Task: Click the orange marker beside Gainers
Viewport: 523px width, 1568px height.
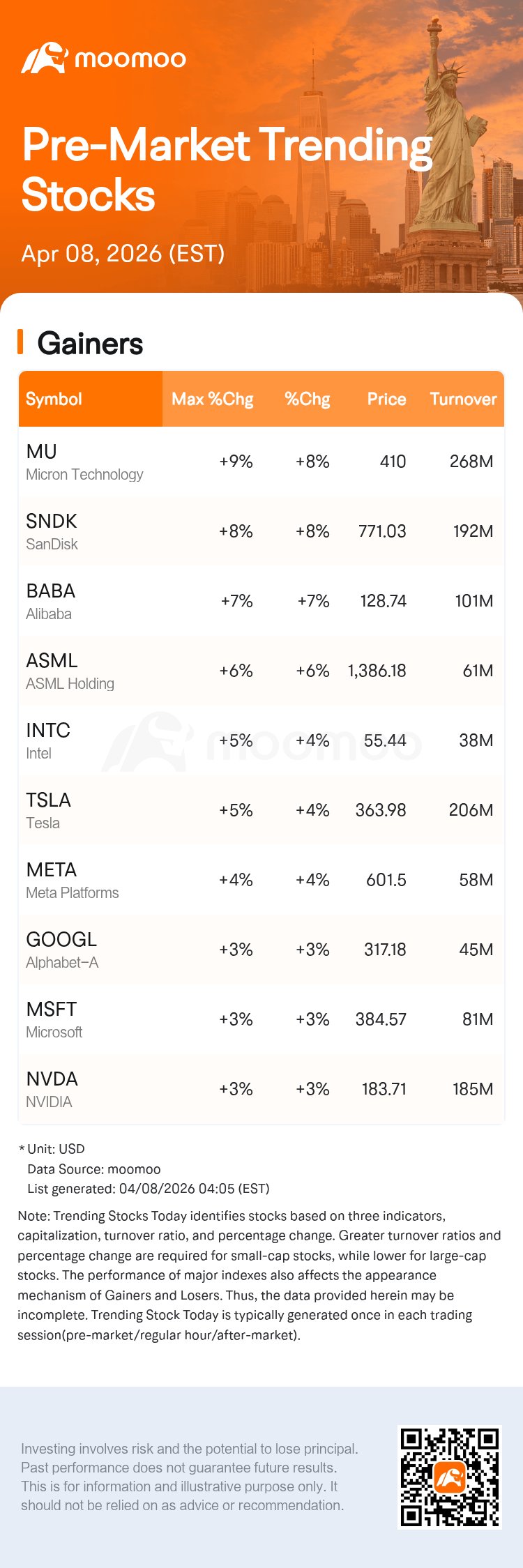Action: click(x=21, y=342)
